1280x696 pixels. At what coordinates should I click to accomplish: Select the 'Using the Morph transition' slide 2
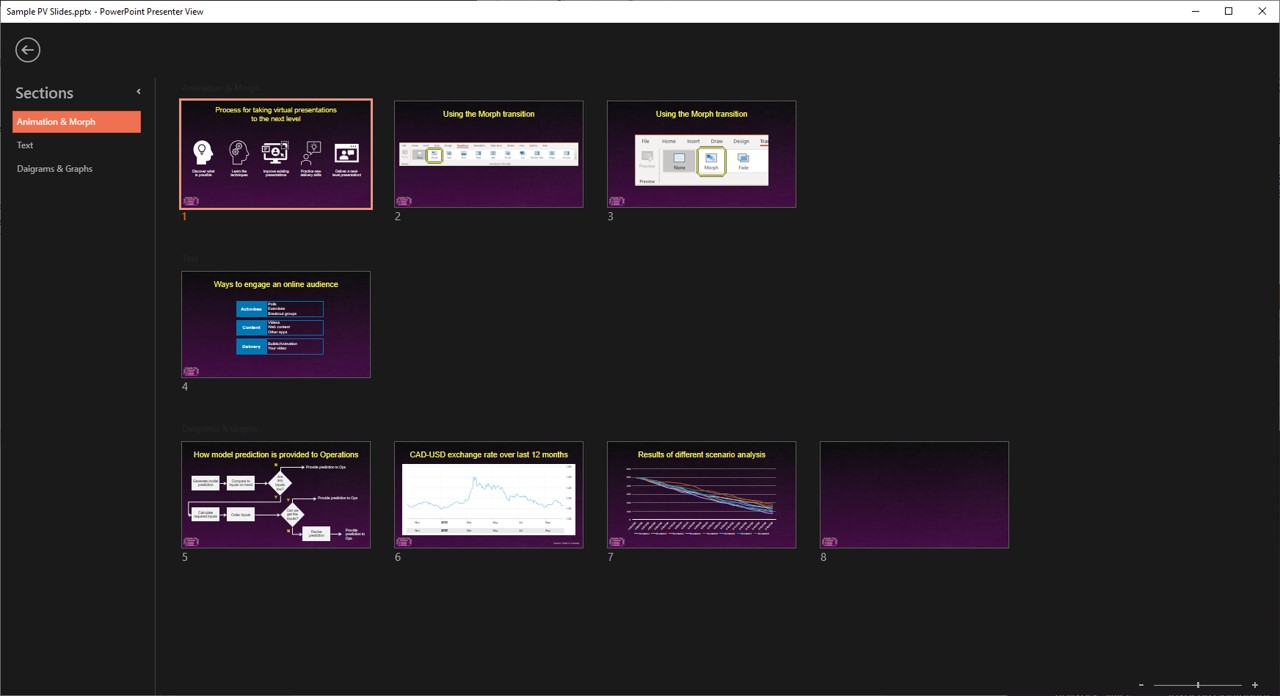[488, 154]
